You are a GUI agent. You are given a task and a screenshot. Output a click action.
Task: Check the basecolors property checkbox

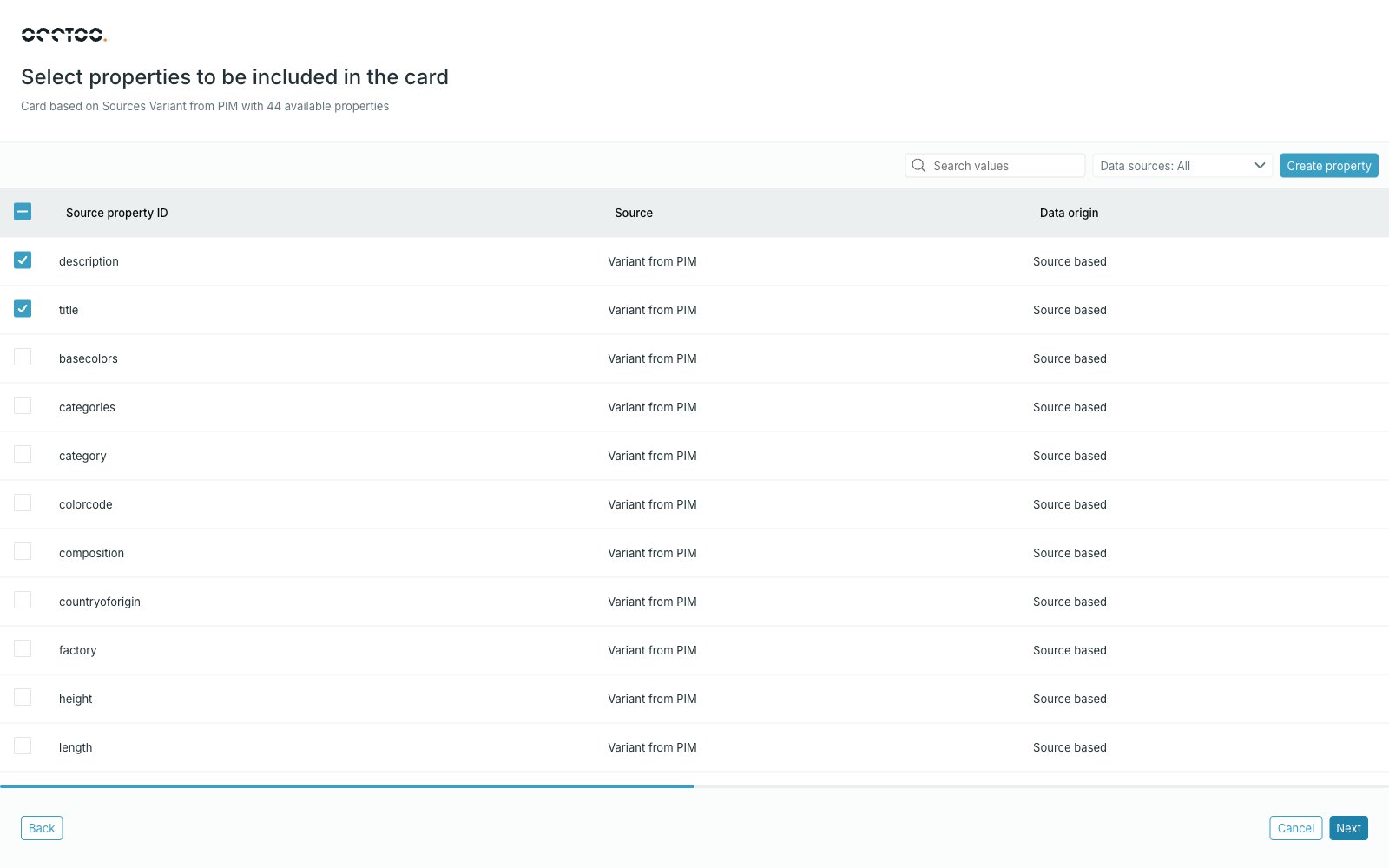pos(23,357)
